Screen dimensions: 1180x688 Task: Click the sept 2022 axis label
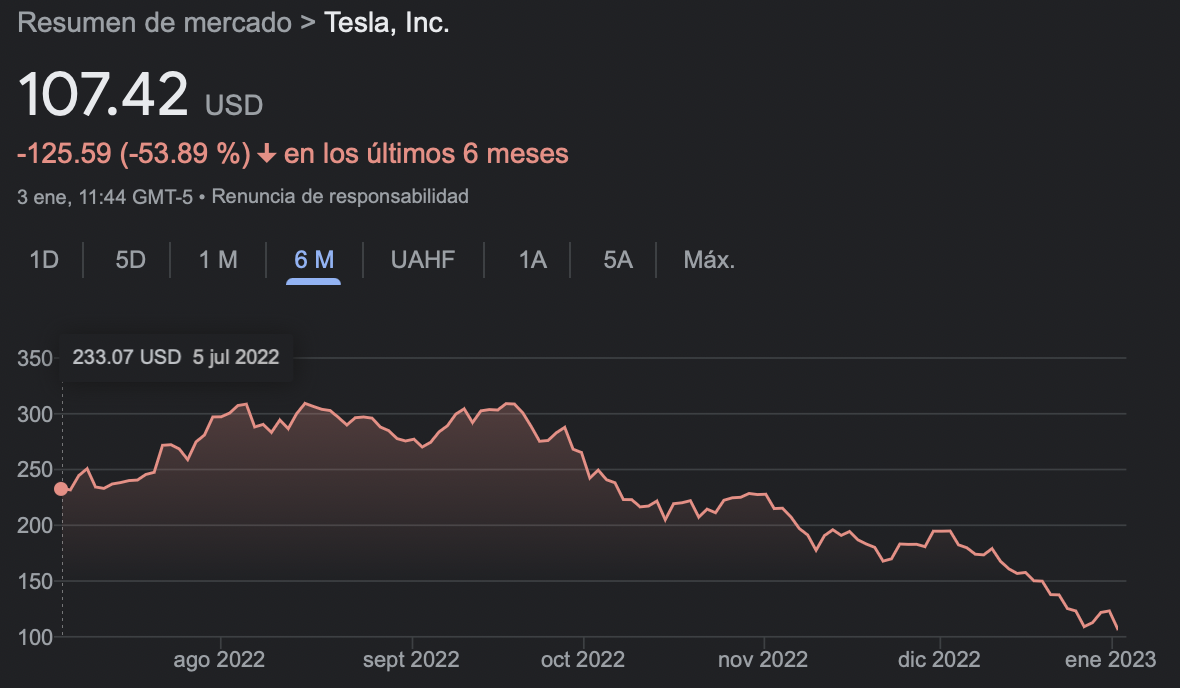(x=411, y=660)
